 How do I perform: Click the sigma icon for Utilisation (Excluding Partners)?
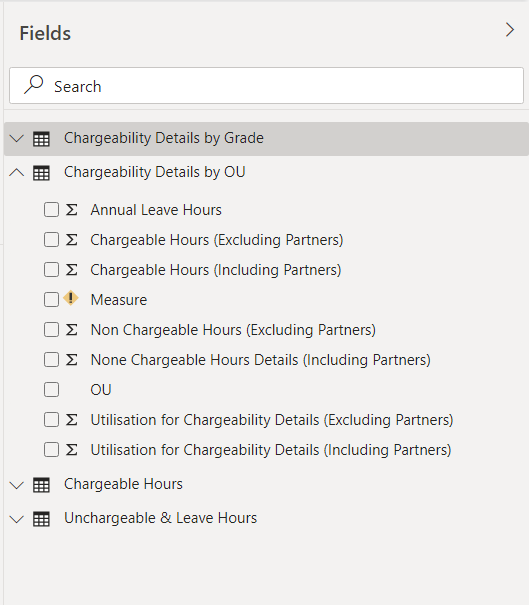pos(71,420)
